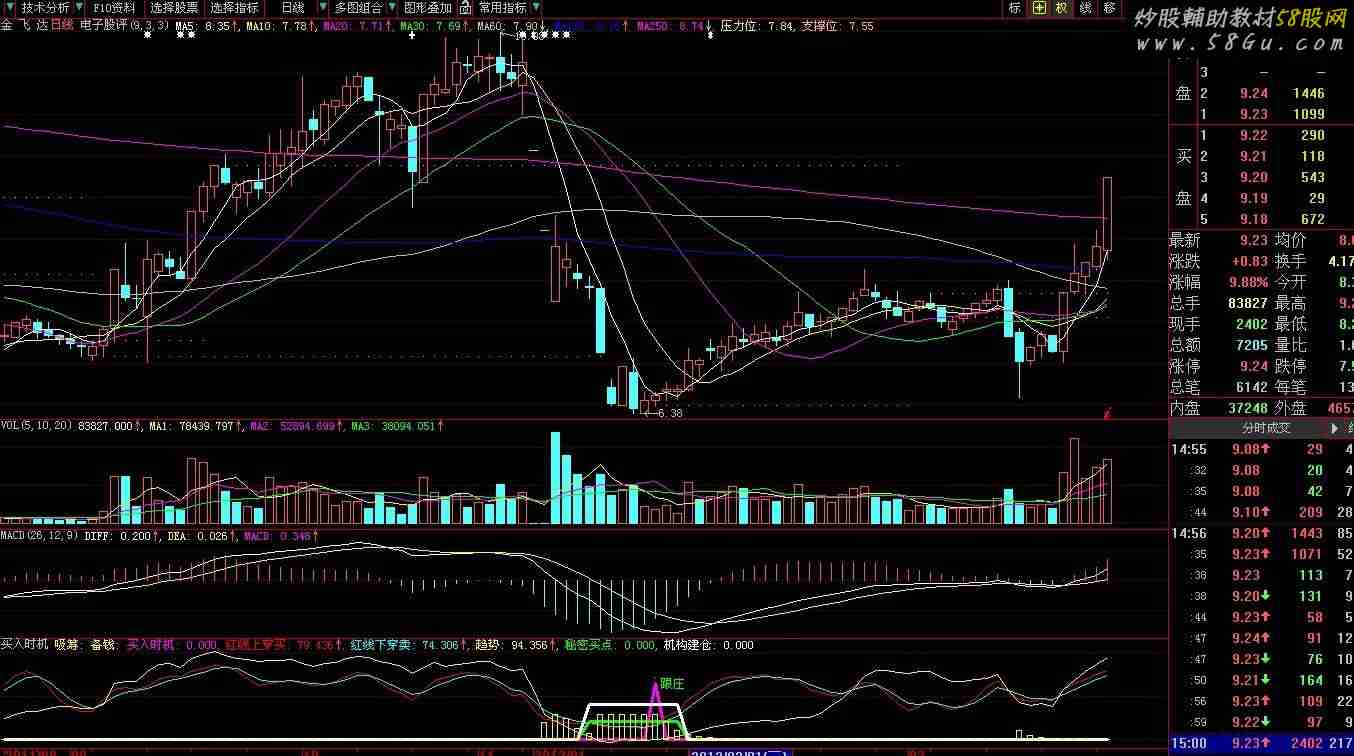
Task: Click the 14:55 trade row
Action: click(1261, 449)
